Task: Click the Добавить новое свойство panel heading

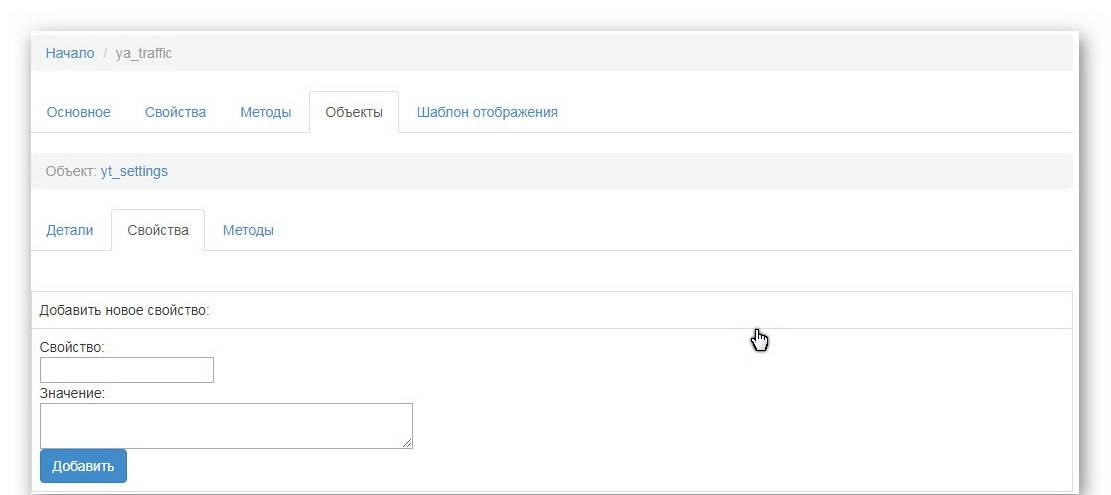Action: [124, 310]
